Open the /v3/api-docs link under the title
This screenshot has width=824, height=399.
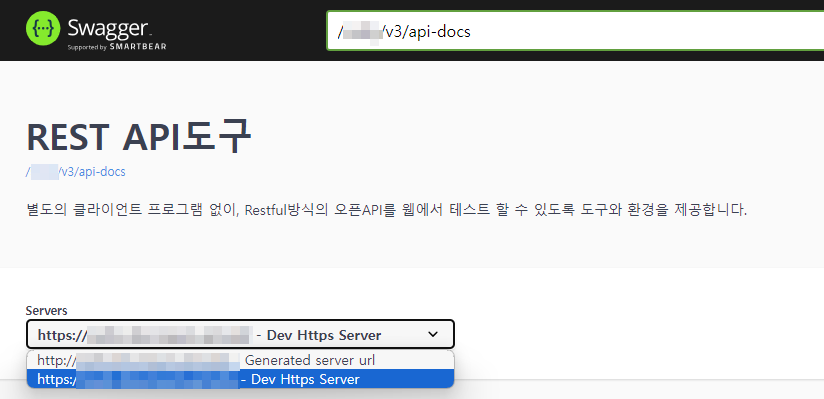76,172
